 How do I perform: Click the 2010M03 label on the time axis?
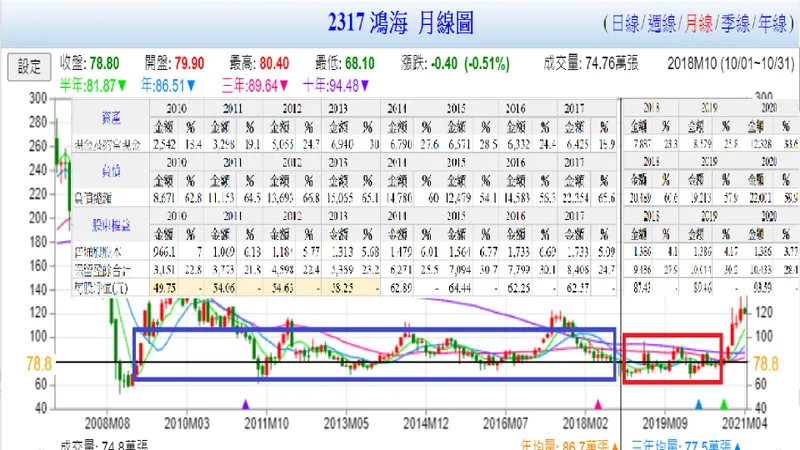point(187,423)
